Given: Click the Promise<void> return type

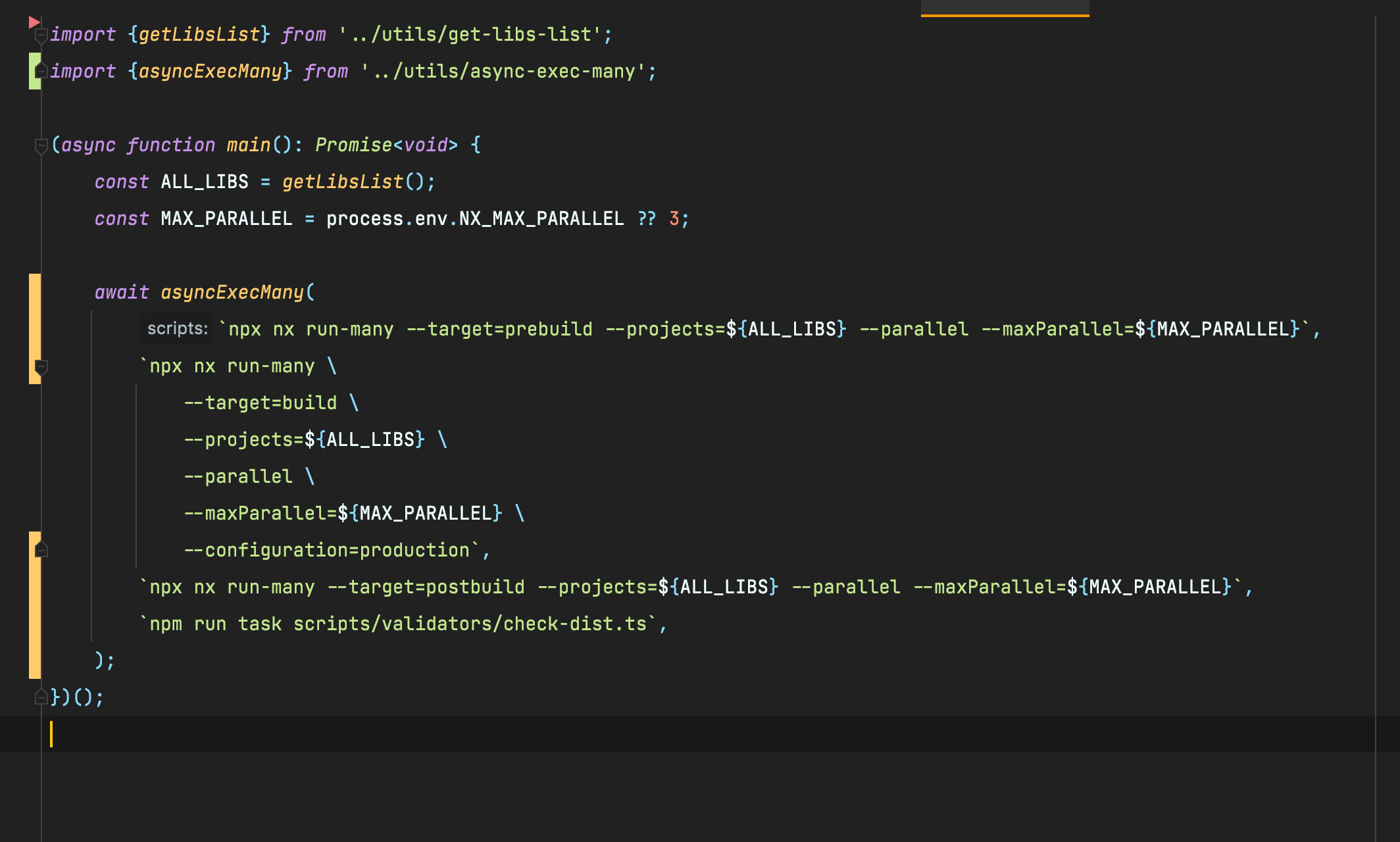Looking at the screenshot, I should (x=386, y=145).
